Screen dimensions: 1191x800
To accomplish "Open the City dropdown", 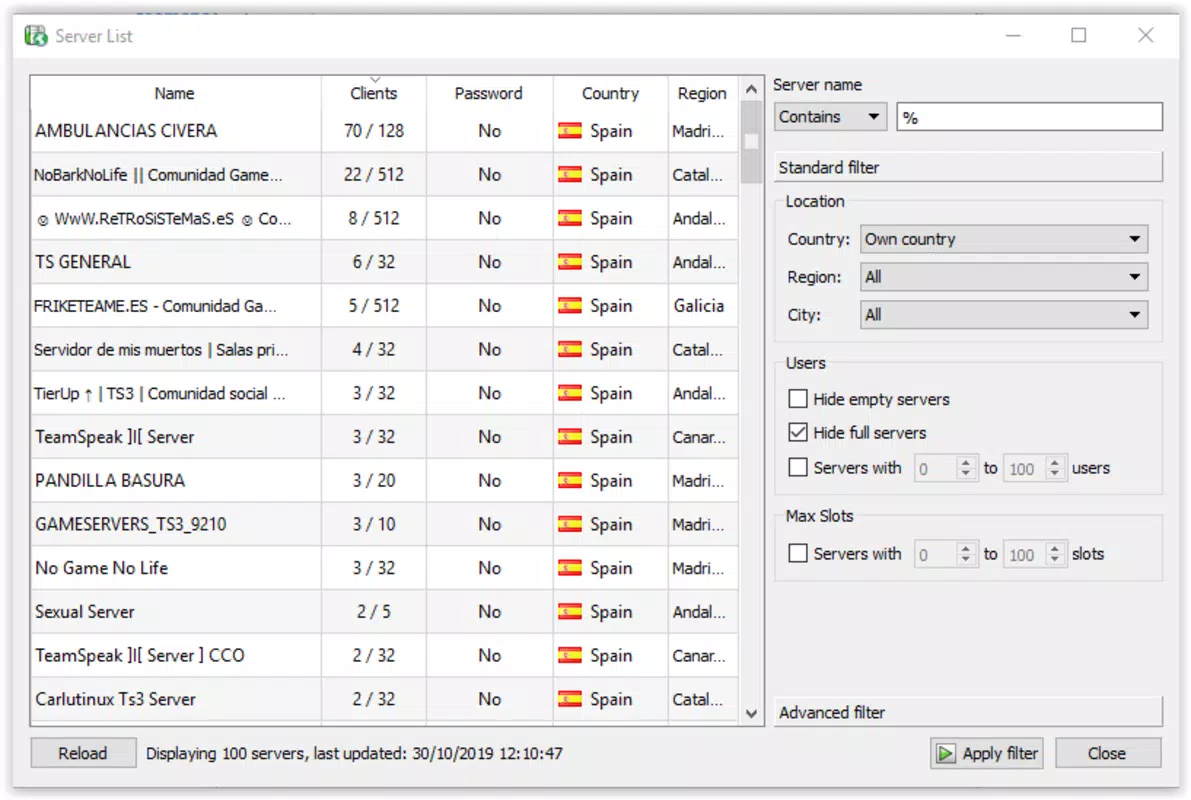I will (x=1003, y=315).
